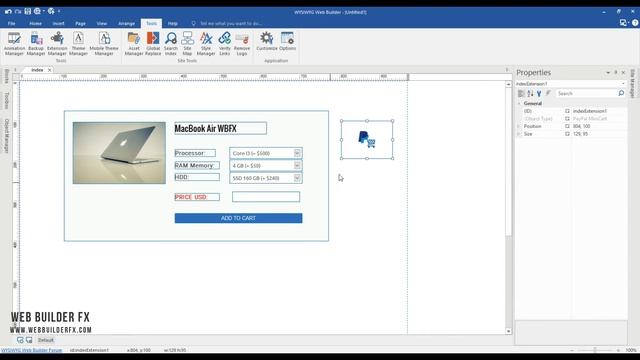Switch to the Page ribbon tab
Image resolution: width=640 pixels, height=360 pixels.
[80, 24]
